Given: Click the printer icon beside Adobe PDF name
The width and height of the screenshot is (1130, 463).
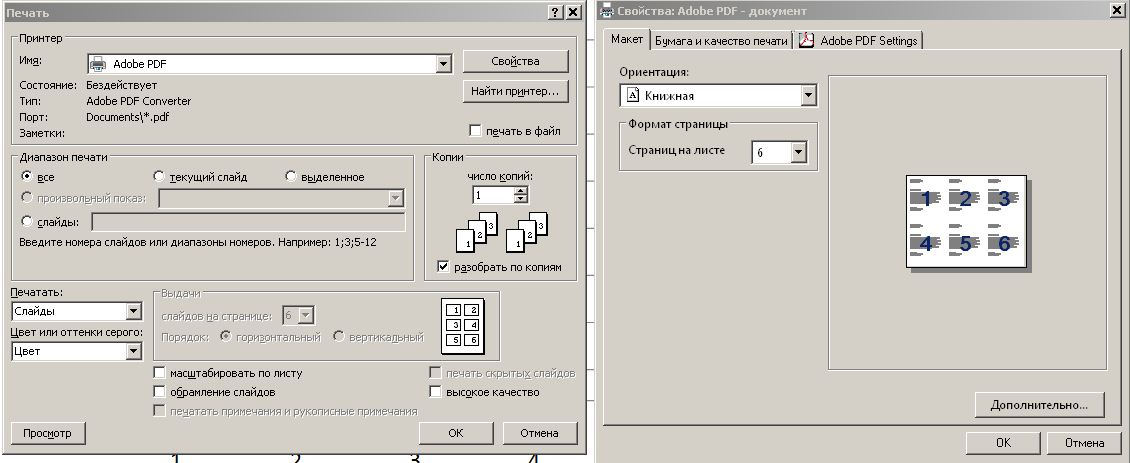Looking at the screenshot, I should click(x=98, y=64).
